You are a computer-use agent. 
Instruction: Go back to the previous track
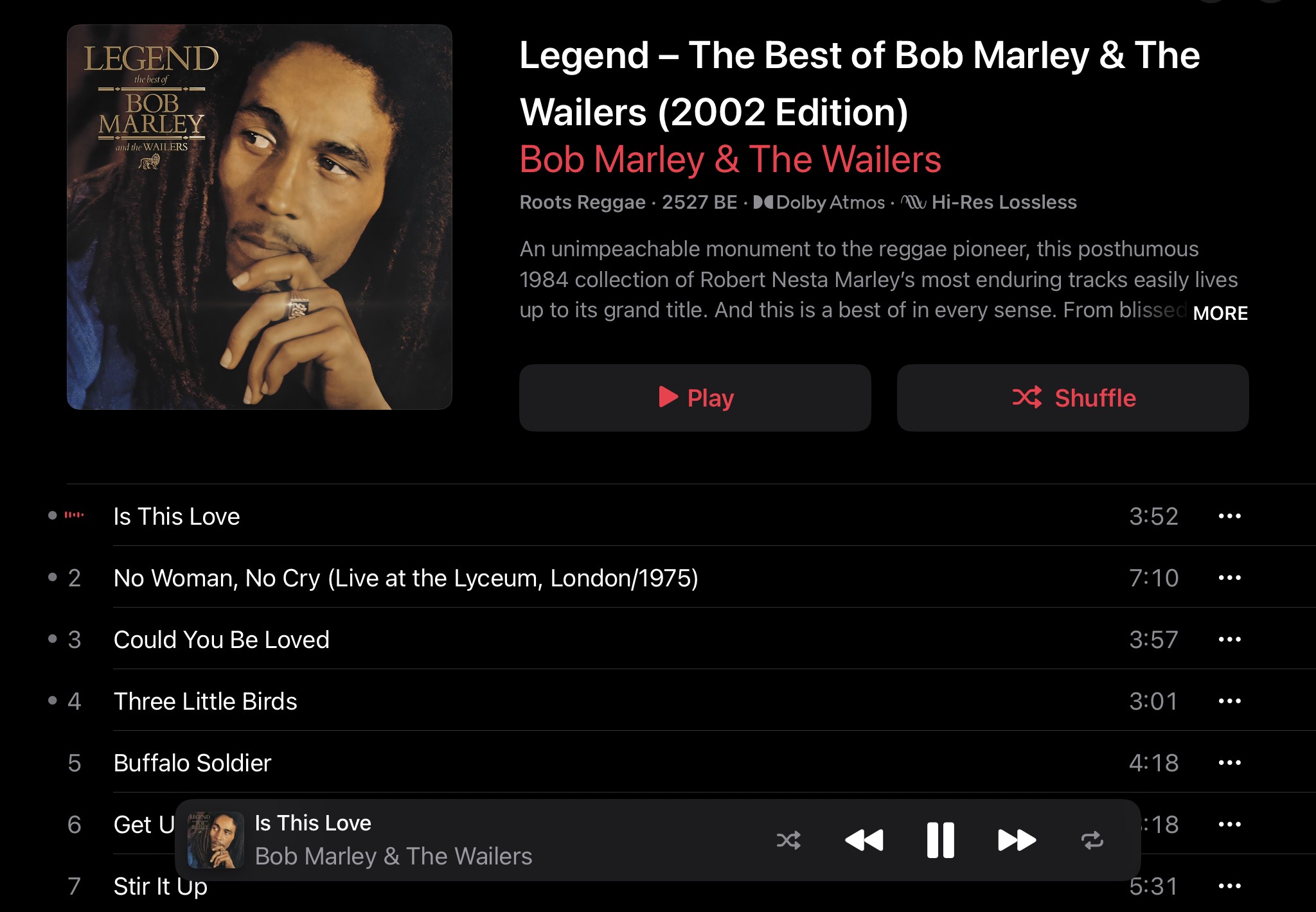(x=864, y=840)
